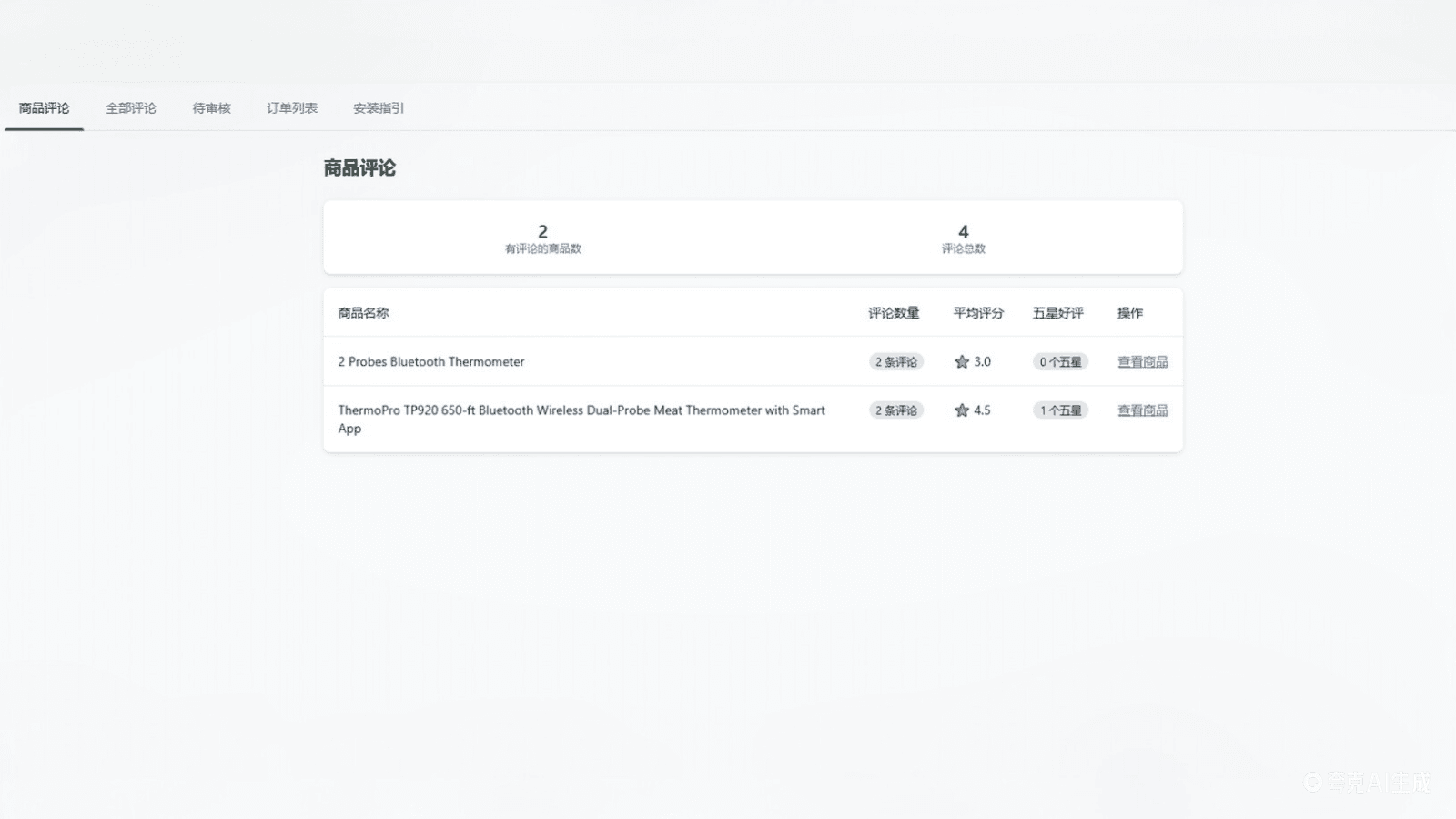This screenshot has height=819, width=1456.
Task: Click the 商品评论 page heading
Action: 359,168
